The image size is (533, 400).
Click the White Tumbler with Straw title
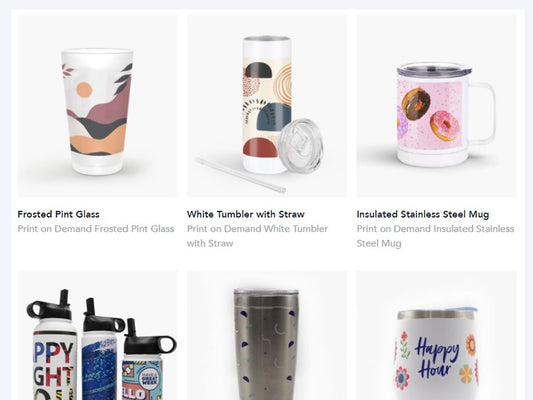246,214
